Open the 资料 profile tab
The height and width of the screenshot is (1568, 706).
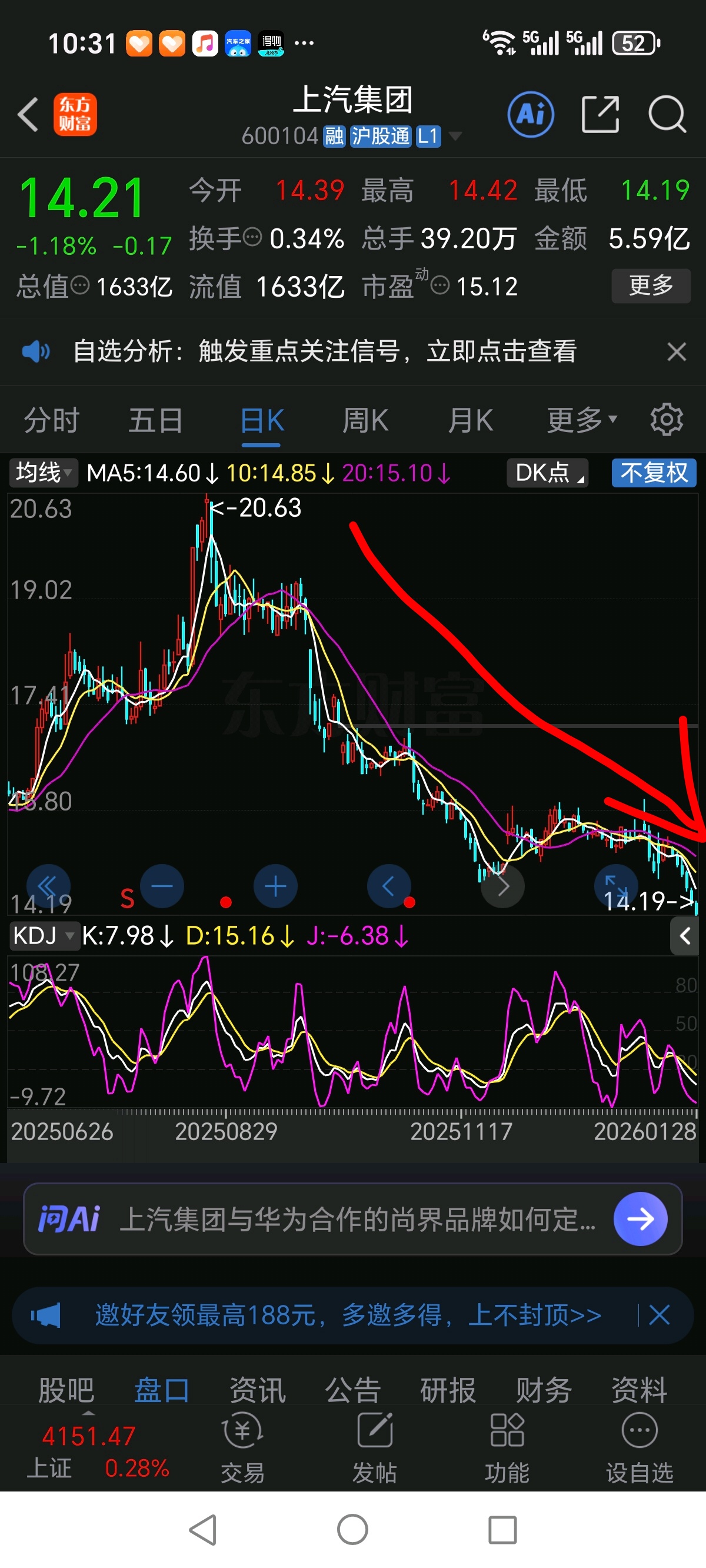pyautogui.click(x=640, y=1390)
